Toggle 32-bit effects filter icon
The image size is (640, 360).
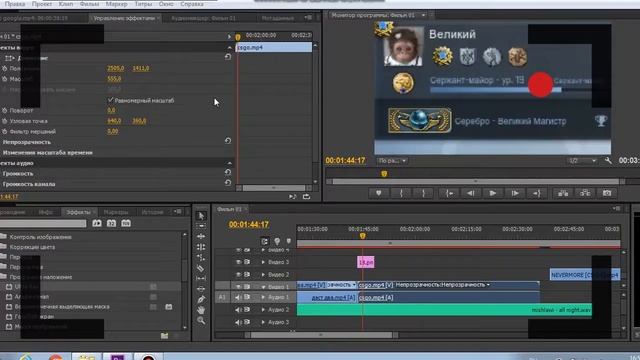click(111, 223)
